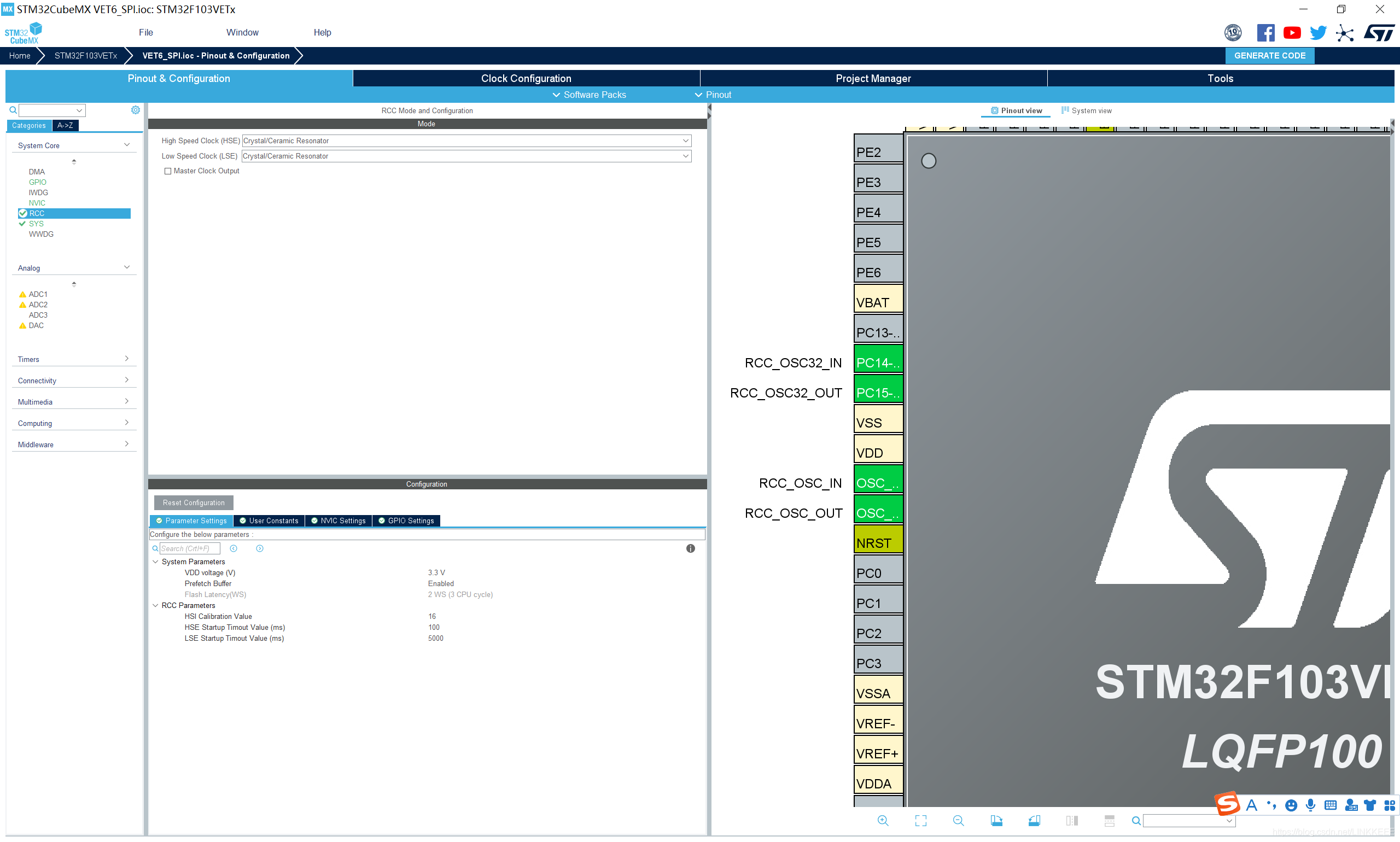Screen dimensions: 1400x842
Task: Open the Pinout dropdown menu
Action: (713, 95)
